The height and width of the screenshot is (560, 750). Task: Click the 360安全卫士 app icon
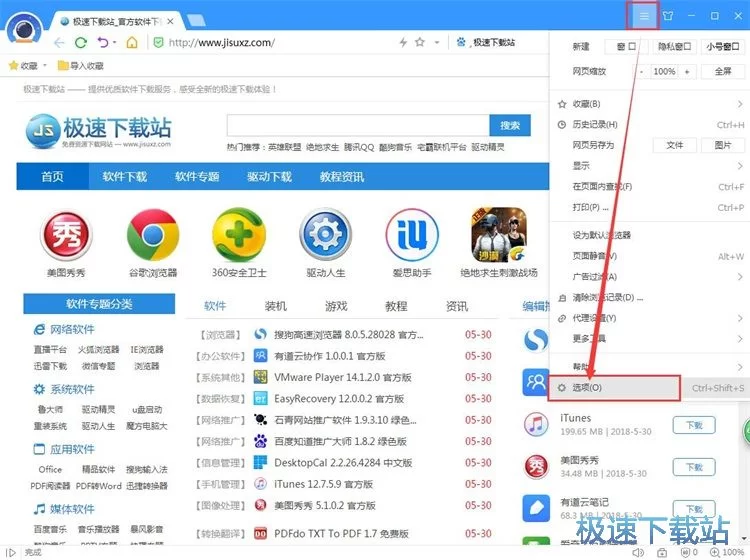tap(238, 235)
